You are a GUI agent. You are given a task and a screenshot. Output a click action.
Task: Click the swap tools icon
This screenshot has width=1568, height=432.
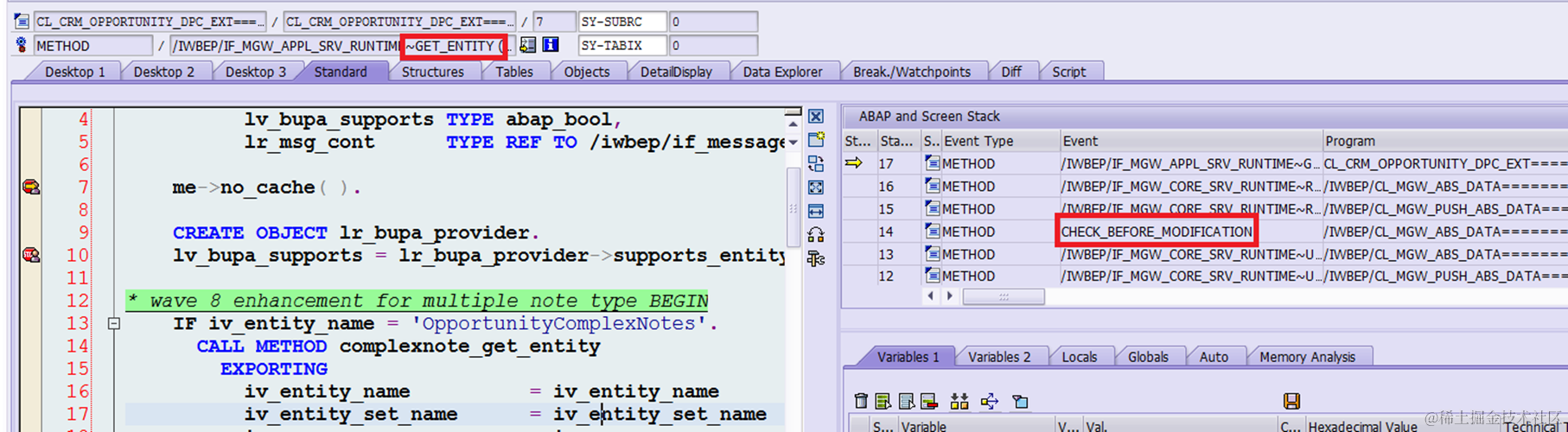tap(816, 235)
